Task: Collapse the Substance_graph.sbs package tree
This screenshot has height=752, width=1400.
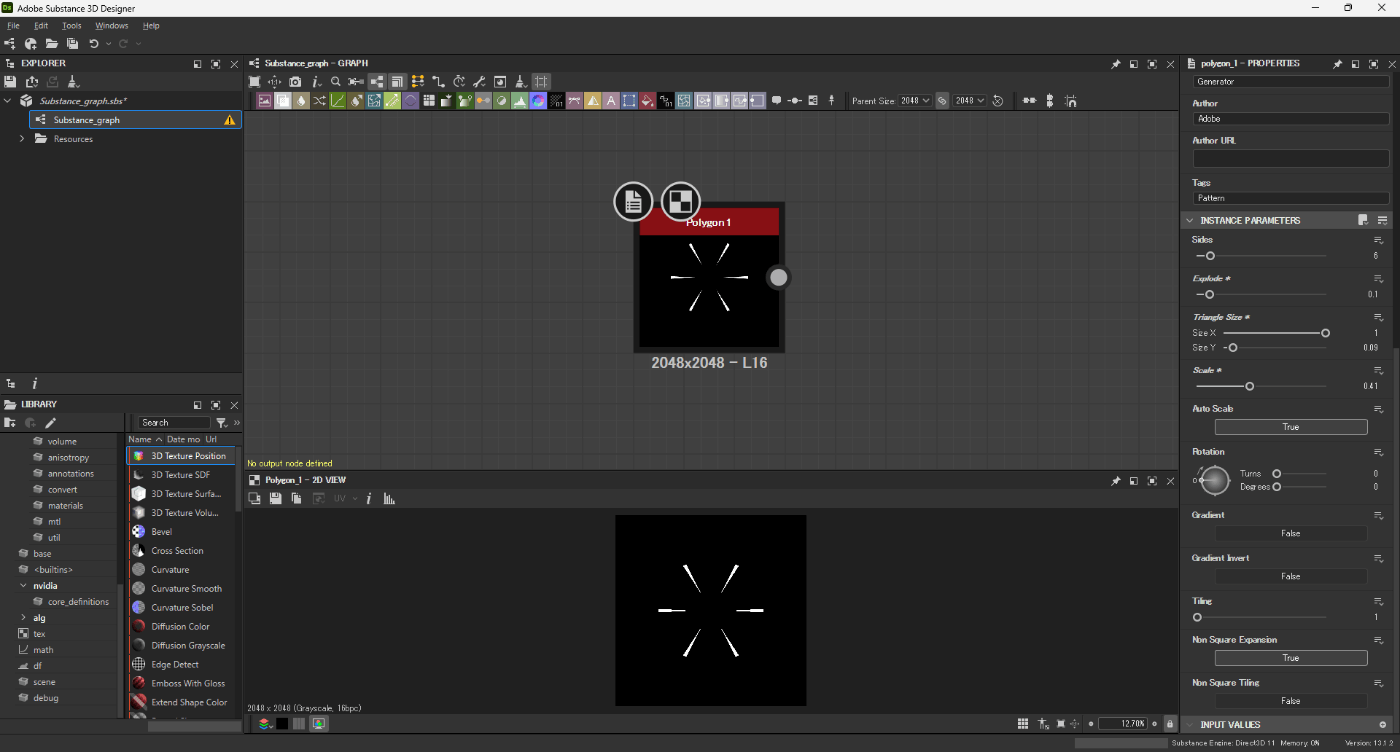Action: point(8,101)
